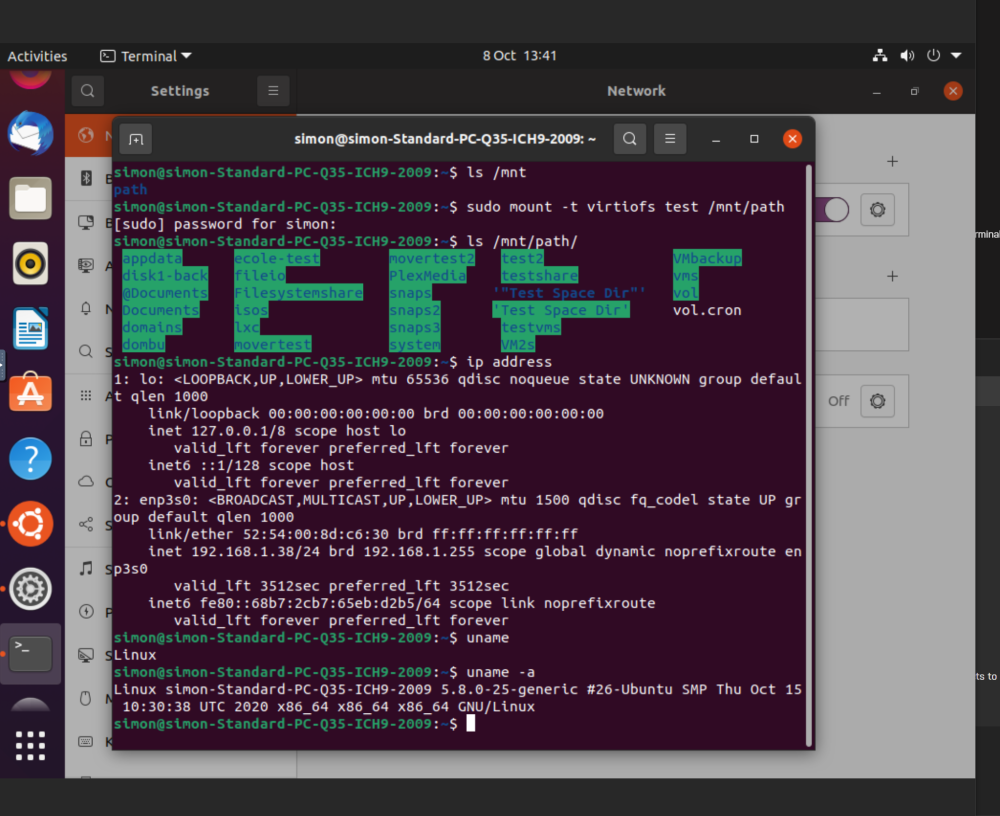Open the clock and calendar menu

coord(519,56)
